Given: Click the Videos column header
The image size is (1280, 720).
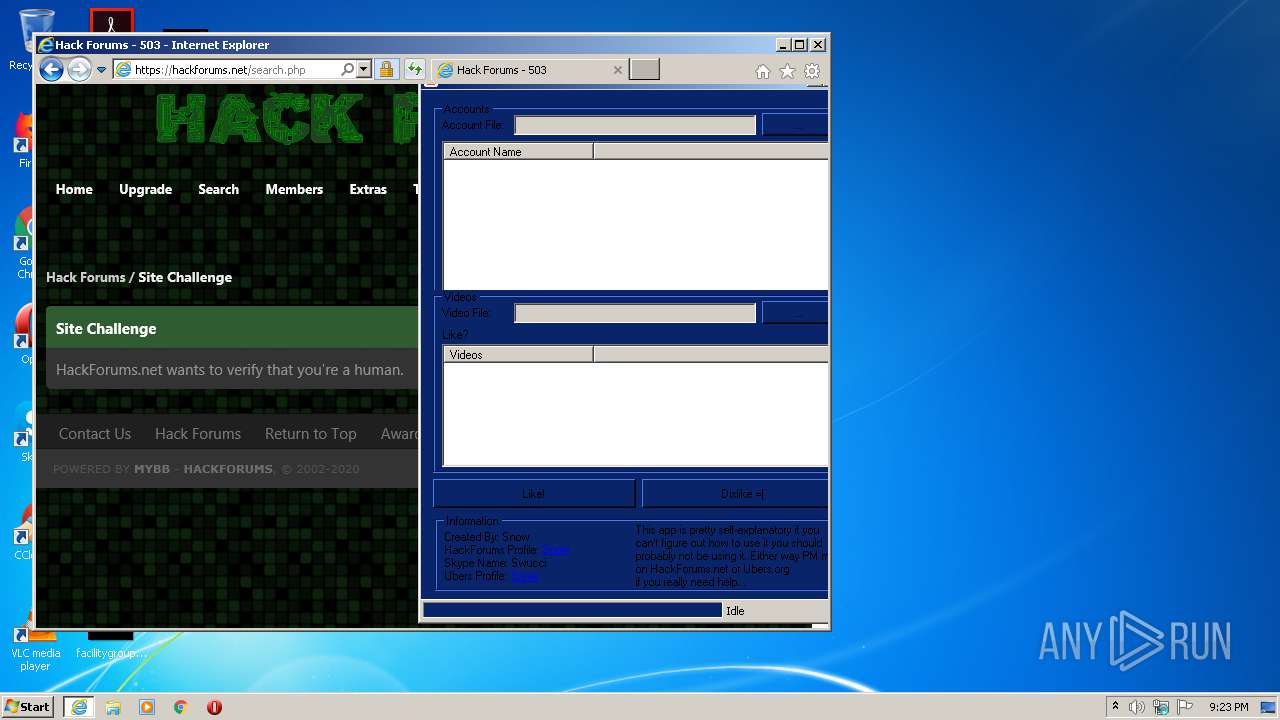Looking at the screenshot, I should click(518, 354).
